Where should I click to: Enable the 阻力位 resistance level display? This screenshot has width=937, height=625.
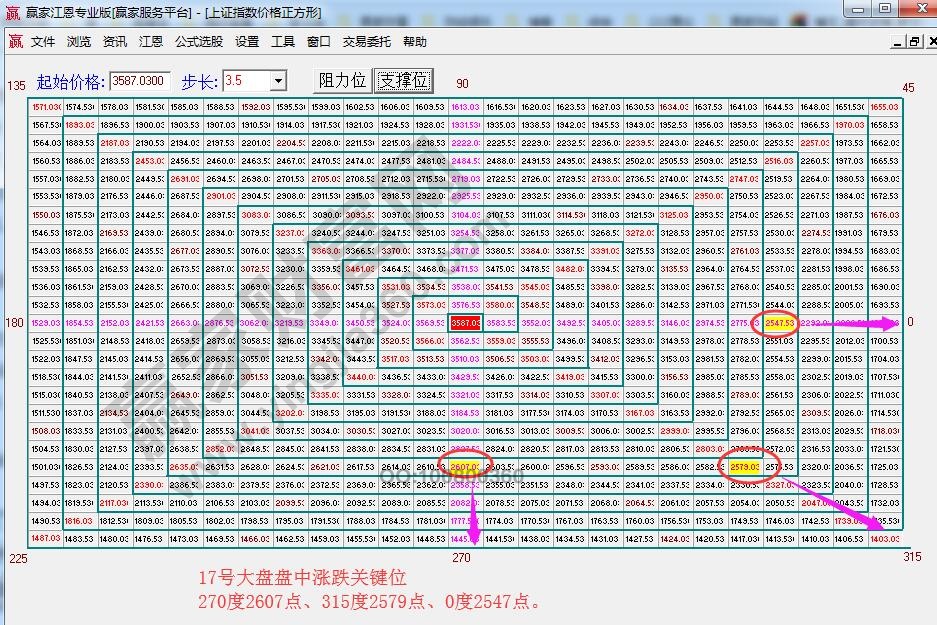click(341, 80)
